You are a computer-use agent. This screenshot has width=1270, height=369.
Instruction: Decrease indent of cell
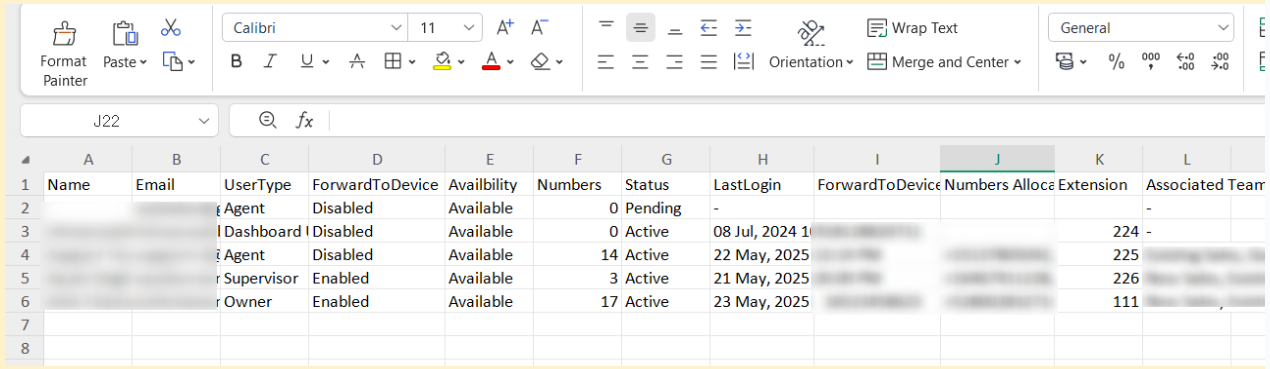(709, 28)
